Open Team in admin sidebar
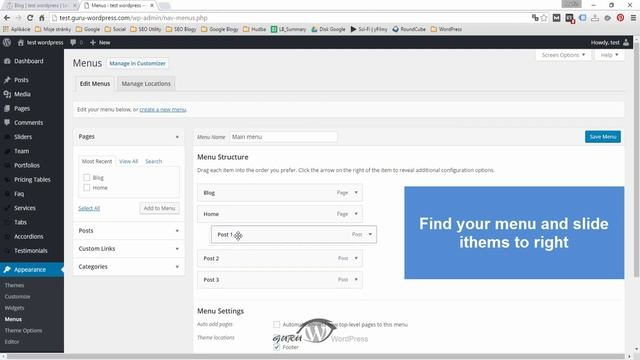This screenshot has height=360, width=640. click(21, 151)
